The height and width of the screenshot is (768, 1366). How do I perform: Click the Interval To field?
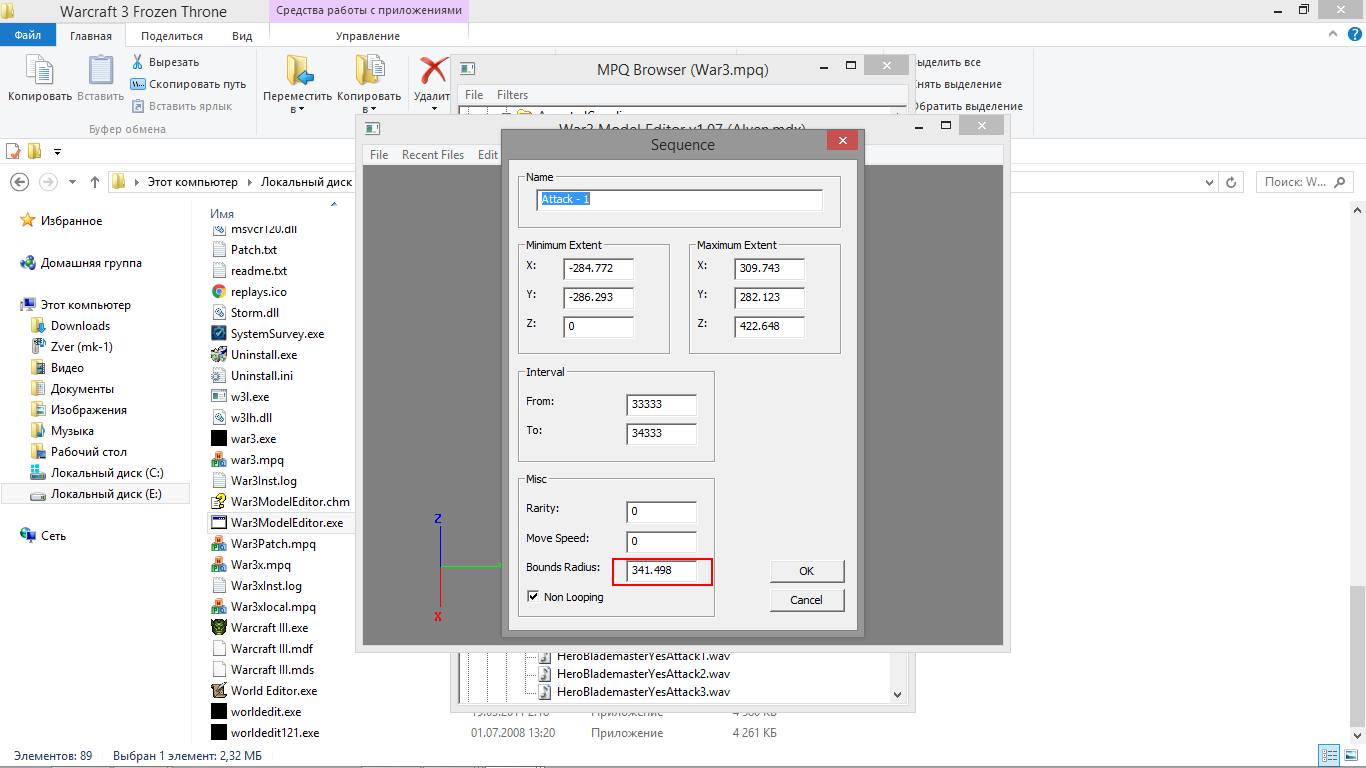pos(662,434)
